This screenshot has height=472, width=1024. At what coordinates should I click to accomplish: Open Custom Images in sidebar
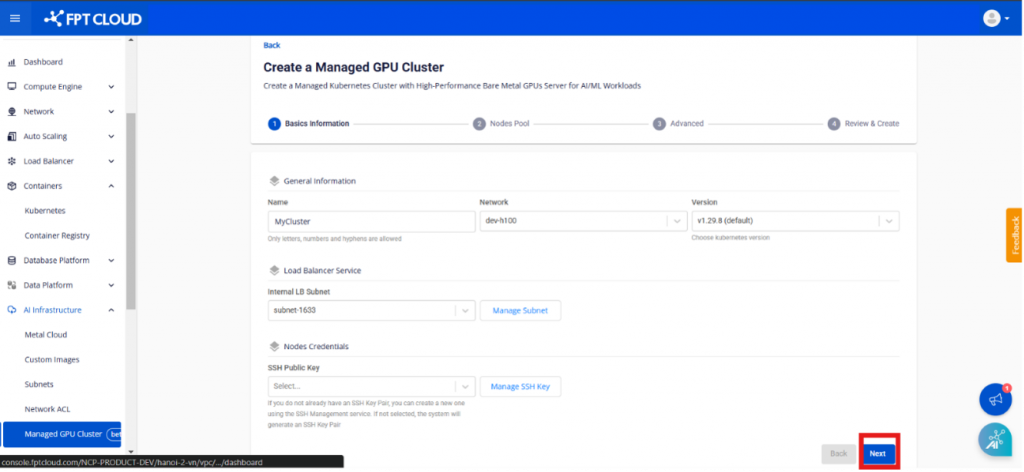coord(52,360)
